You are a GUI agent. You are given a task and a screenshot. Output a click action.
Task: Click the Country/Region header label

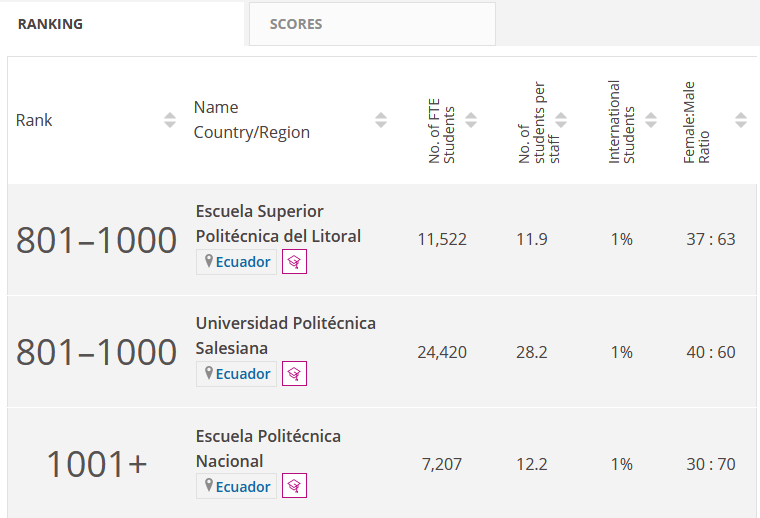coord(252,132)
